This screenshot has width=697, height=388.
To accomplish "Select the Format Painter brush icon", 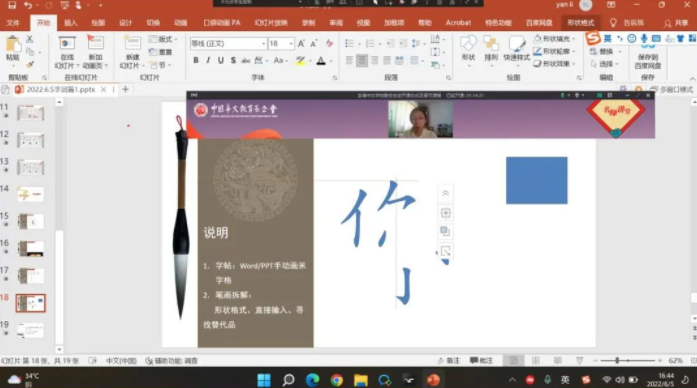I will coord(30,65).
